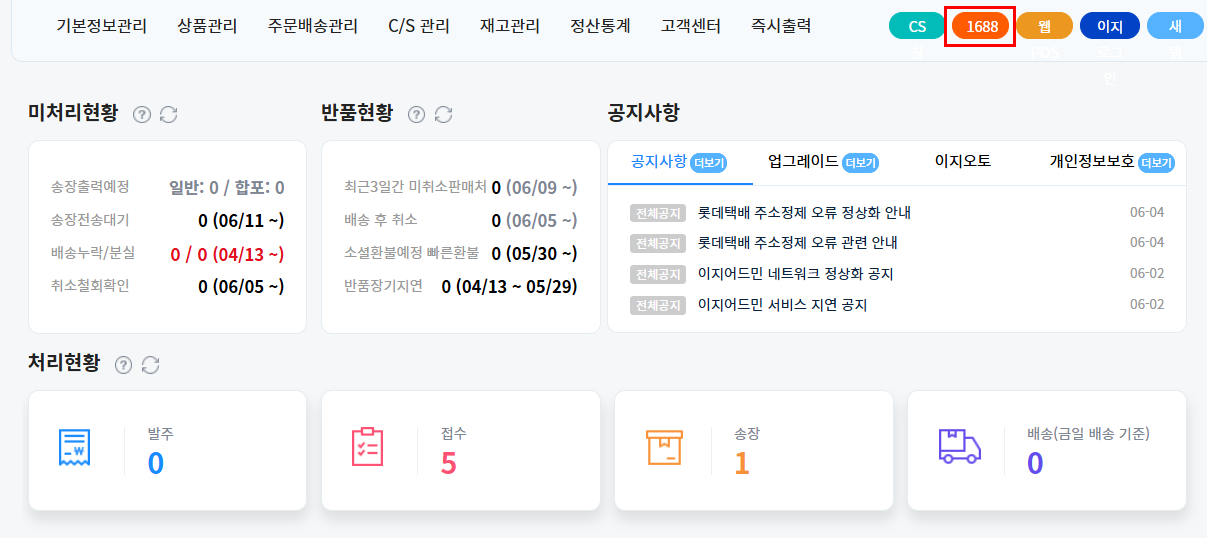Viewport: 1207px width, 538px height.
Task: Click 더보기 badge beside 개인정보보호
Action: (x=1157, y=162)
